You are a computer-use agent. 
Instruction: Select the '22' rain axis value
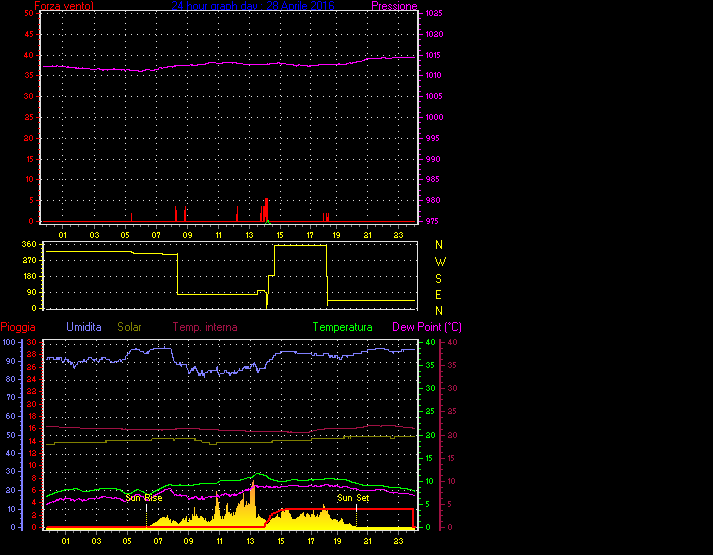(32, 391)
